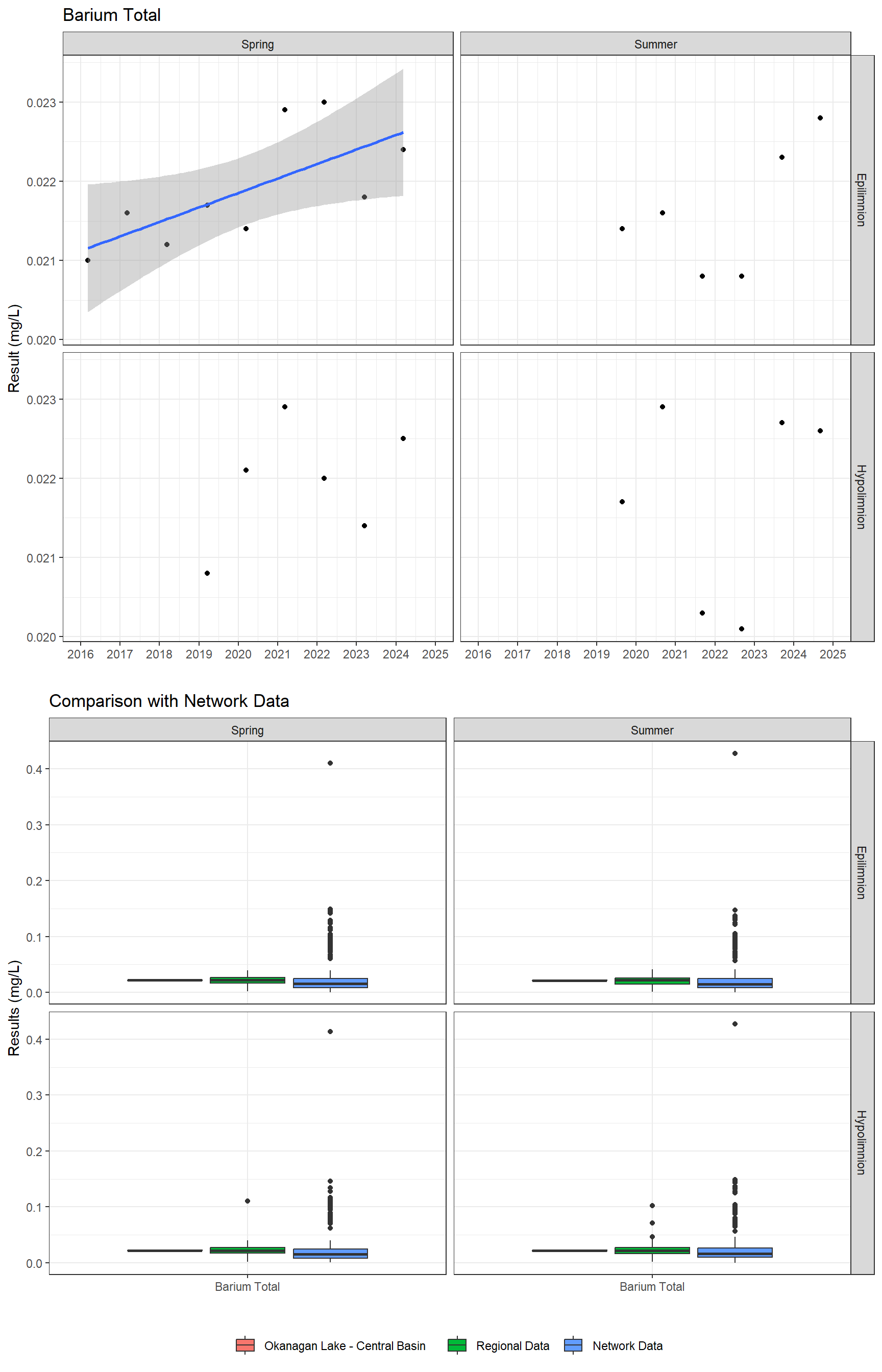Click the green Regional box in Summer Epilimnion
This screenshot has height=1372, width=882.
[x=652, y=981]
